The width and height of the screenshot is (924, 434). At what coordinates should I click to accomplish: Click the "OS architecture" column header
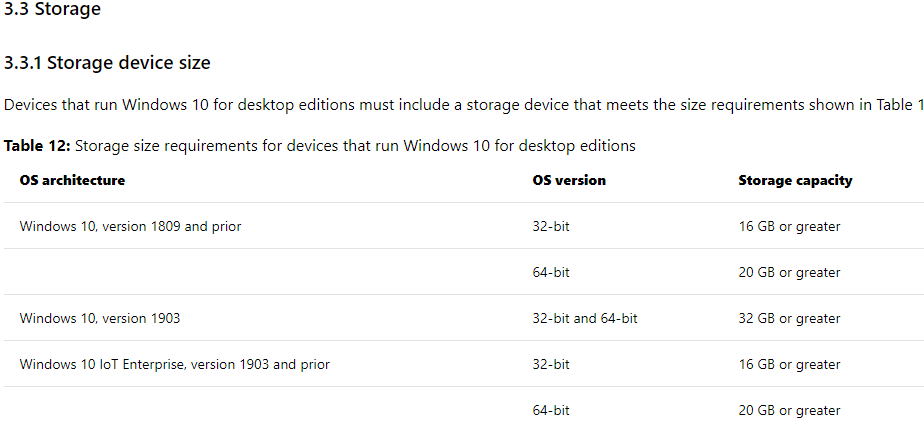click(72, 180)
